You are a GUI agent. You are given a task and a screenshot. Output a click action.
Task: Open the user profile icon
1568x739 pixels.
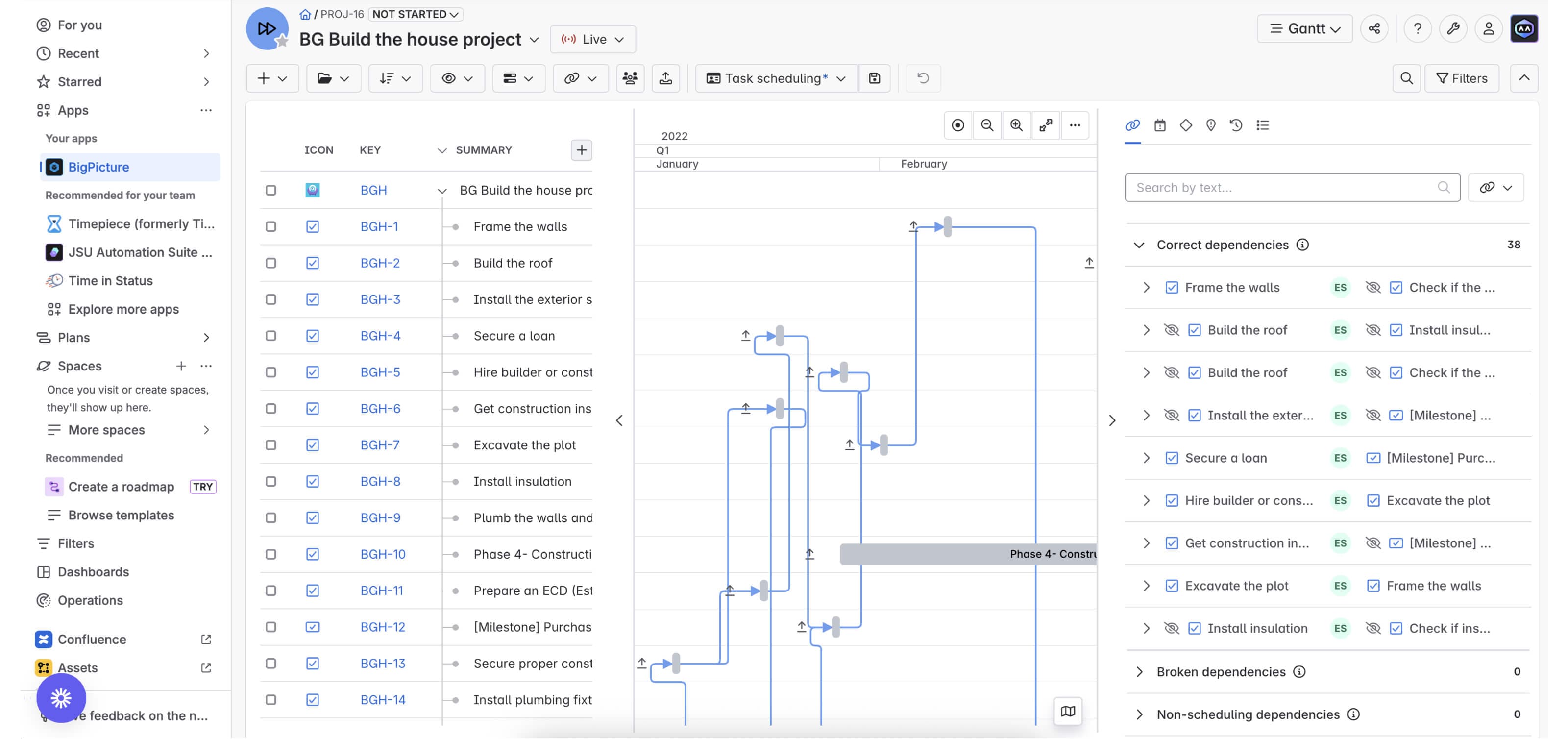coord(1488,28)
